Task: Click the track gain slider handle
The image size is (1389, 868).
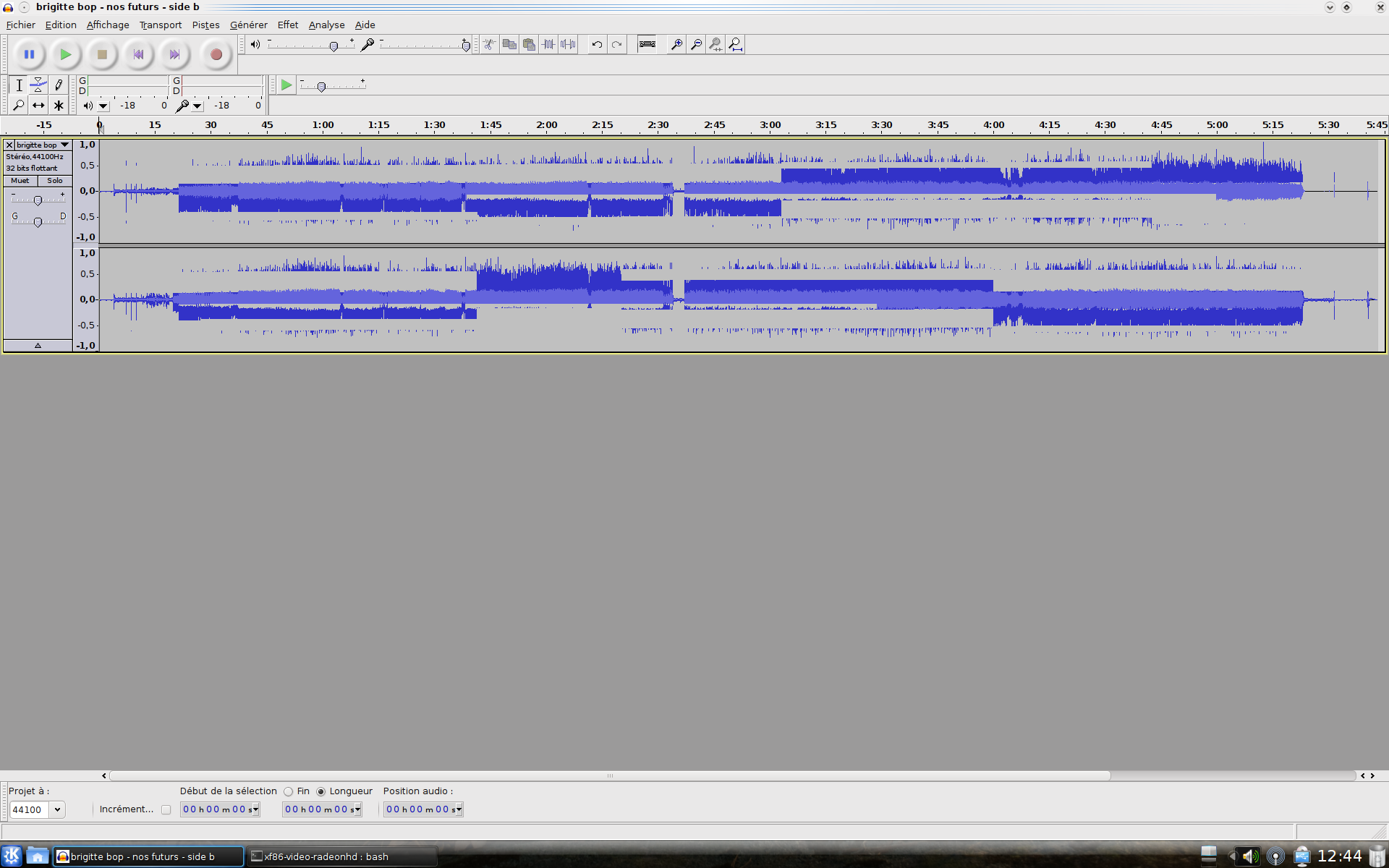Action: pos(38,200)
